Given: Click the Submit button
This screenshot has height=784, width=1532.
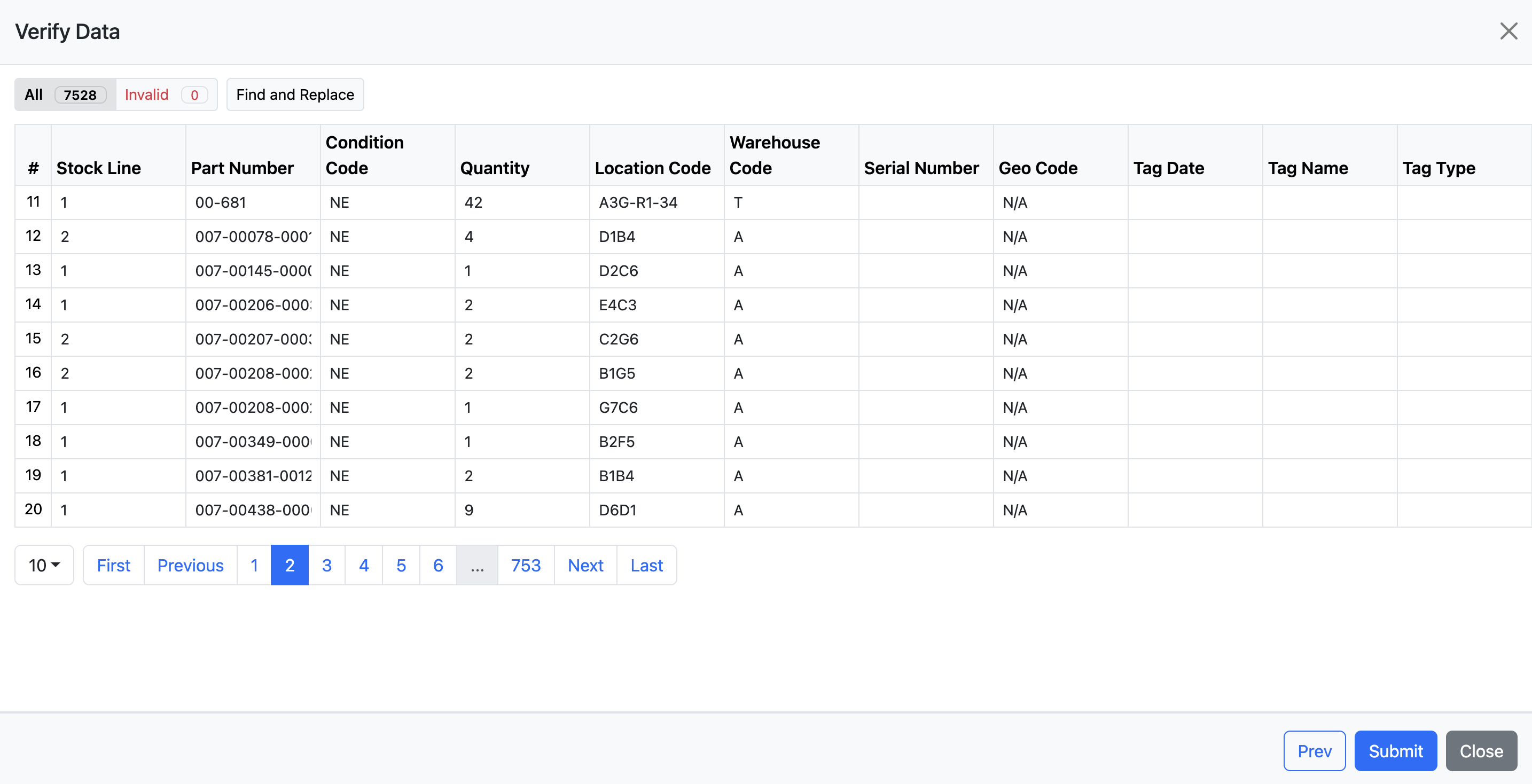Looking at the screenshot, I should pyautogui.click(x=1395, y=751).
